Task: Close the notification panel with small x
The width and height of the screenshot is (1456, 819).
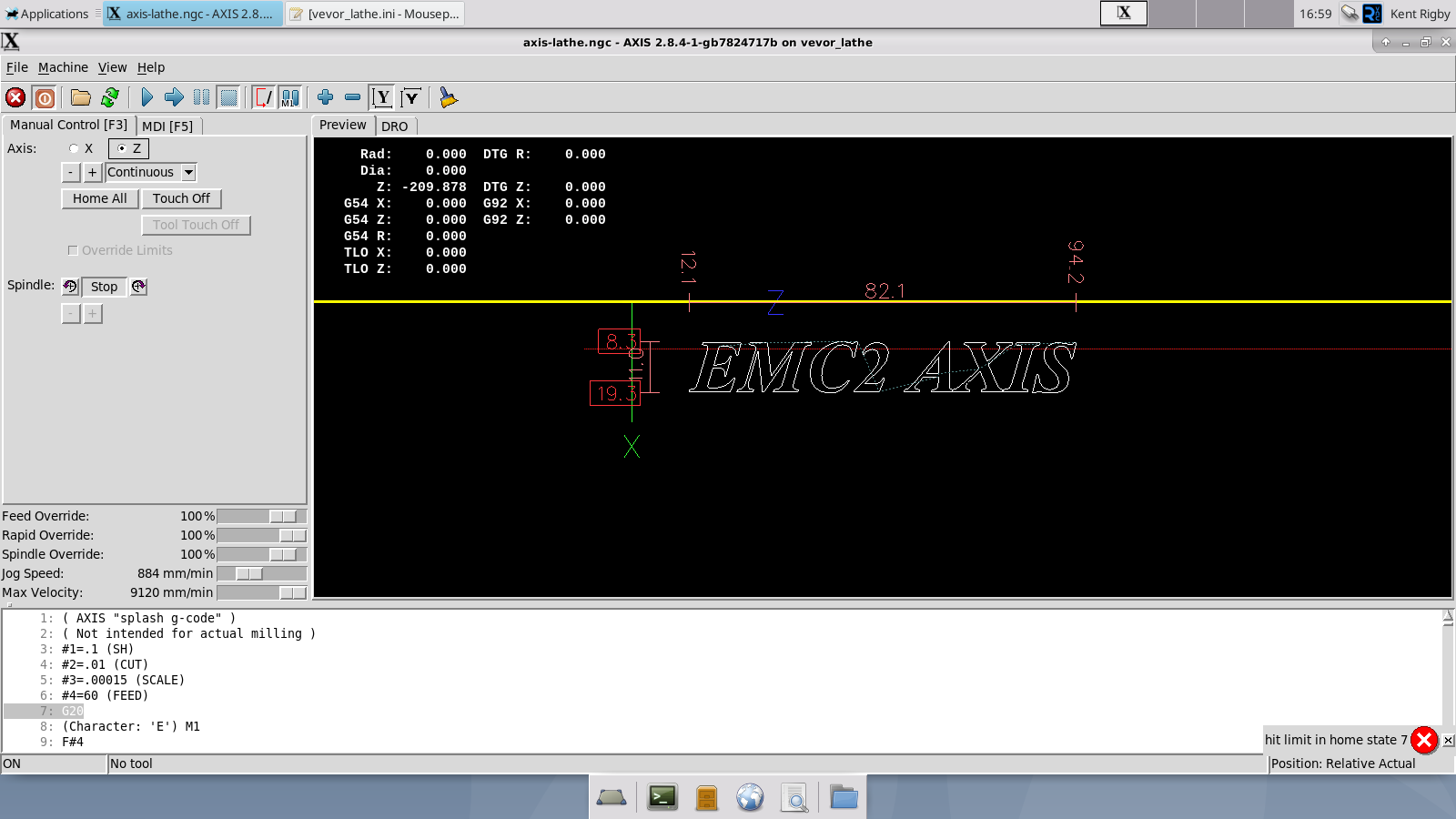Action: (1449, 740)
